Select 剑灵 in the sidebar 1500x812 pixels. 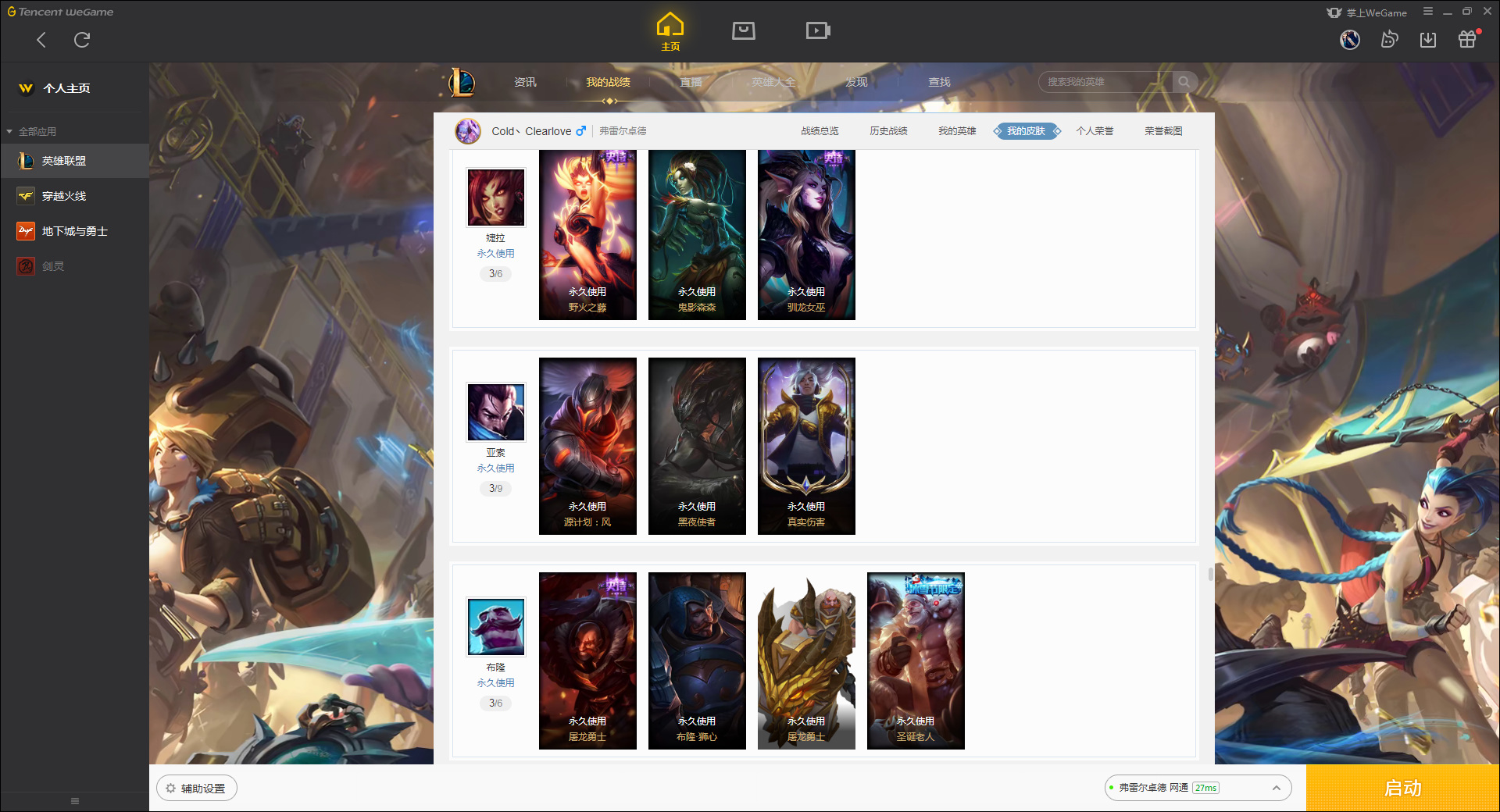(74, 266)
